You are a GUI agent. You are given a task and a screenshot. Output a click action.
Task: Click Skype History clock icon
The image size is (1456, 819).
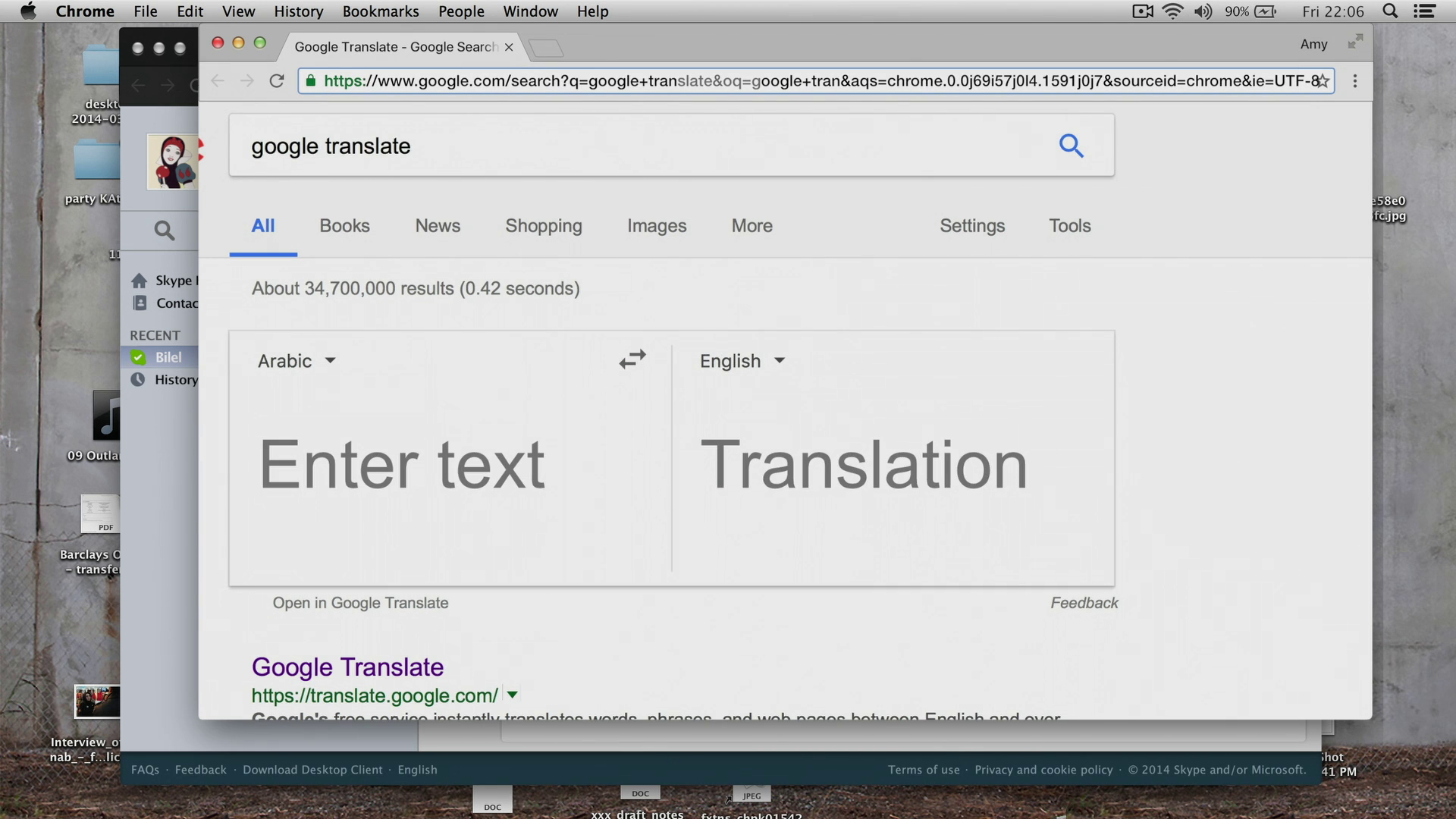click(137, 379)
